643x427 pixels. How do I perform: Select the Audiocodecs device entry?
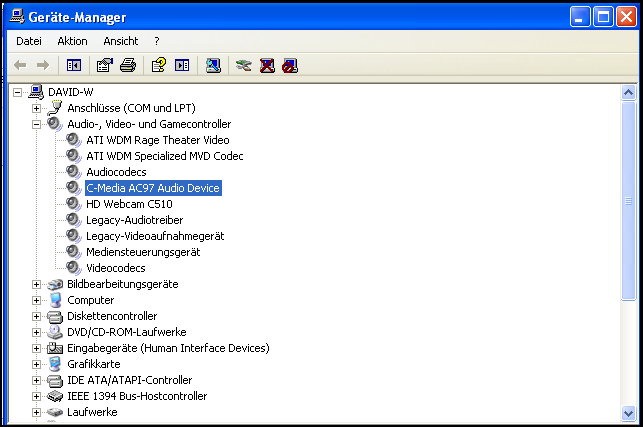(x=116, y=172)
